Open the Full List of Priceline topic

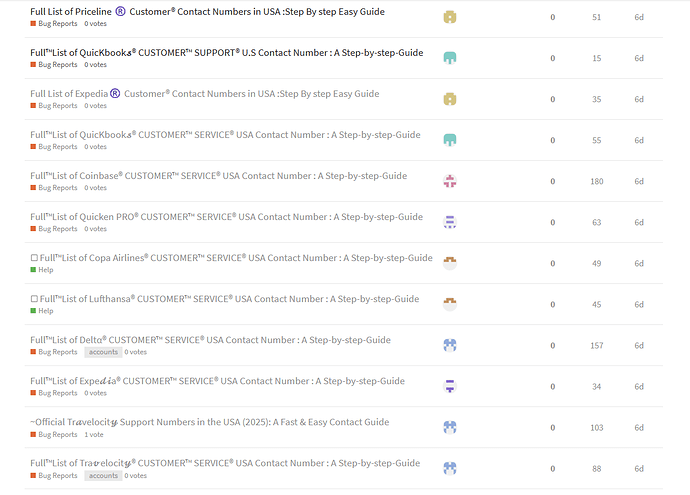click(x=207, y=11)
